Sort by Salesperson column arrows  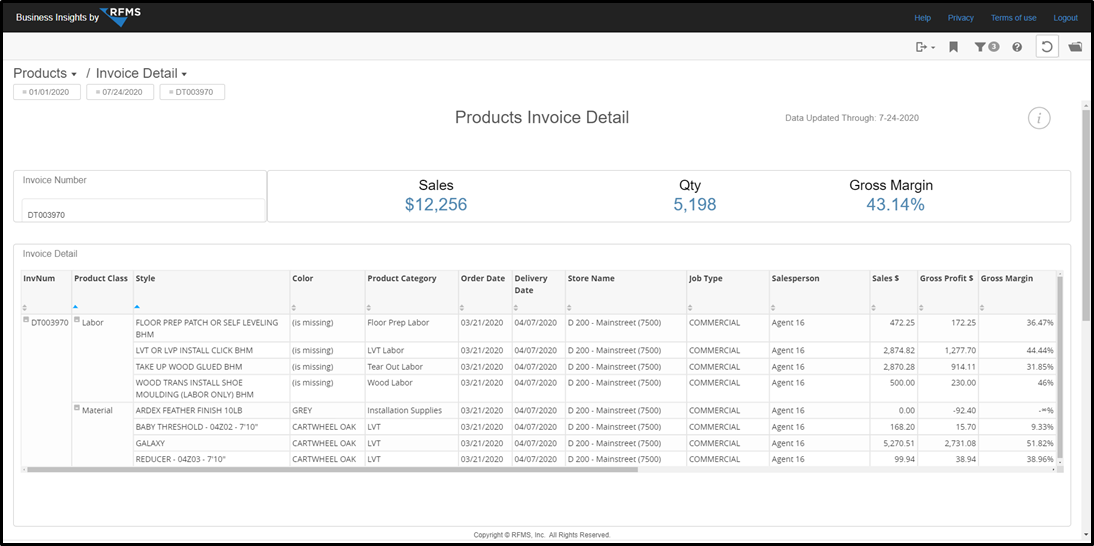click(x=774, y=307)
